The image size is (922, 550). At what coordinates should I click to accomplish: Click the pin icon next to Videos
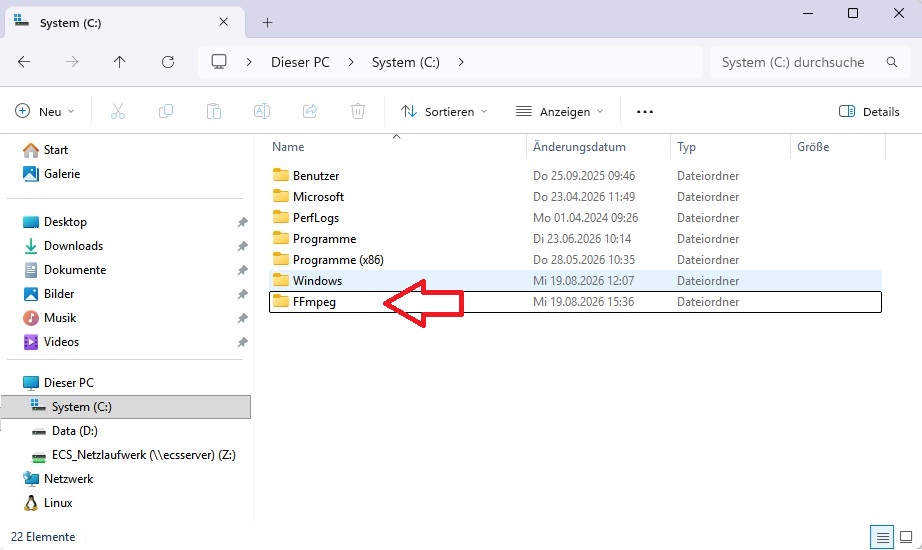[x=242, y=342]
